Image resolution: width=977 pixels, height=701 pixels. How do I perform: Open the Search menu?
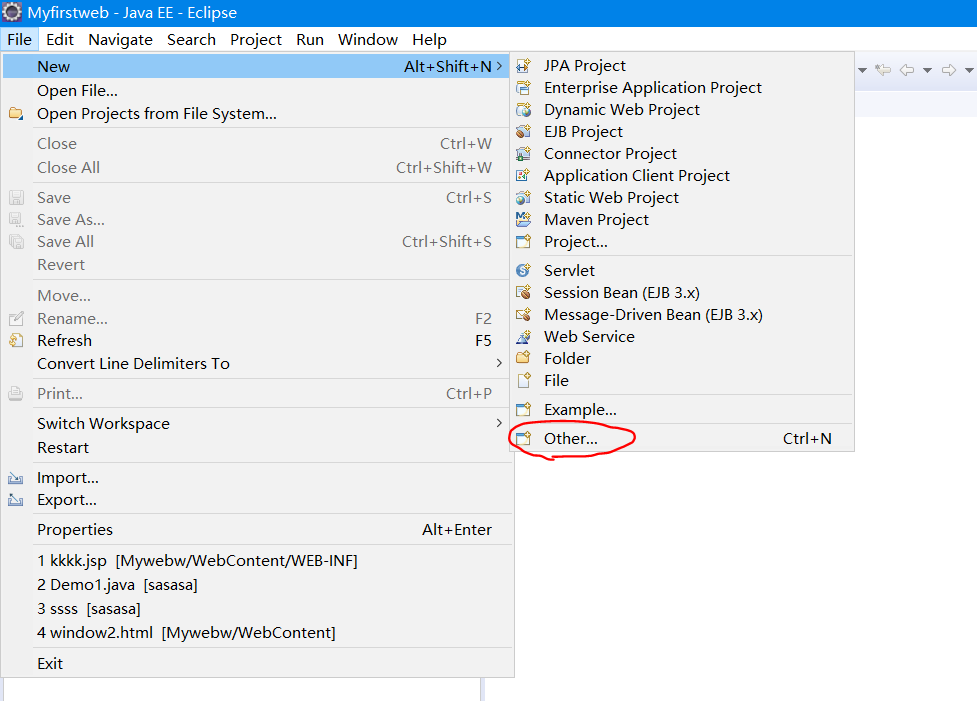tap(191, 39)
